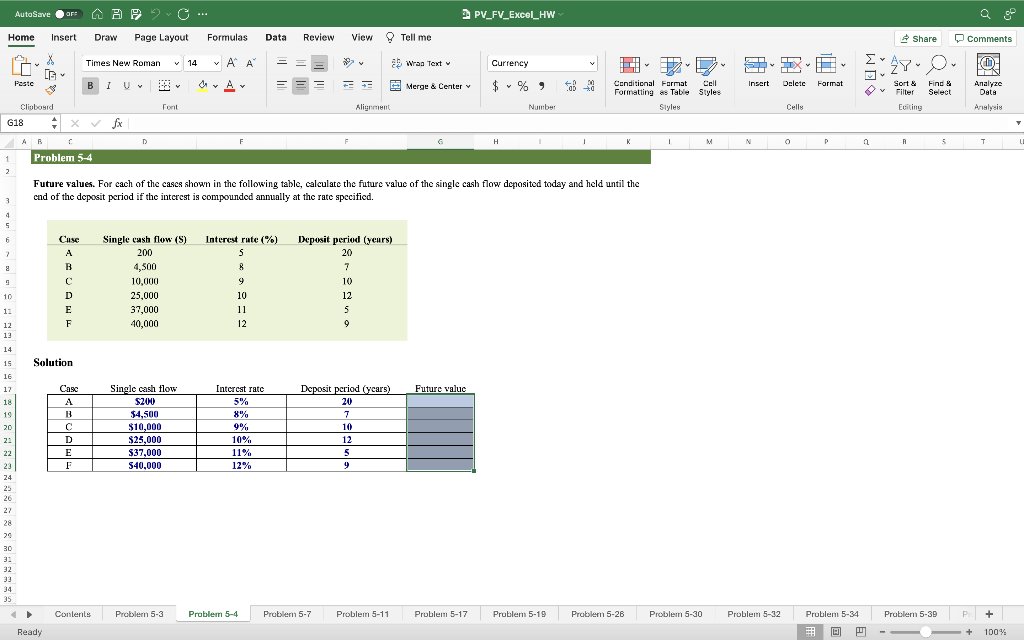
Task: Click the Share button
Action: pos(918,38)
